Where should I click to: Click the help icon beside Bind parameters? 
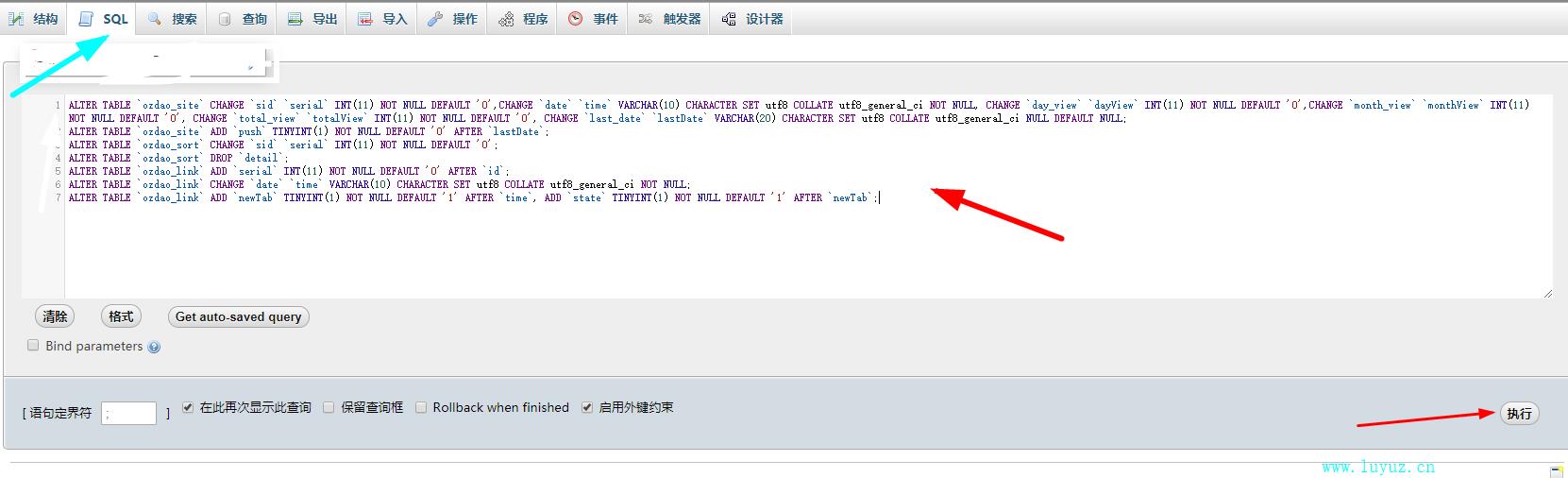(x=154, y=348)
